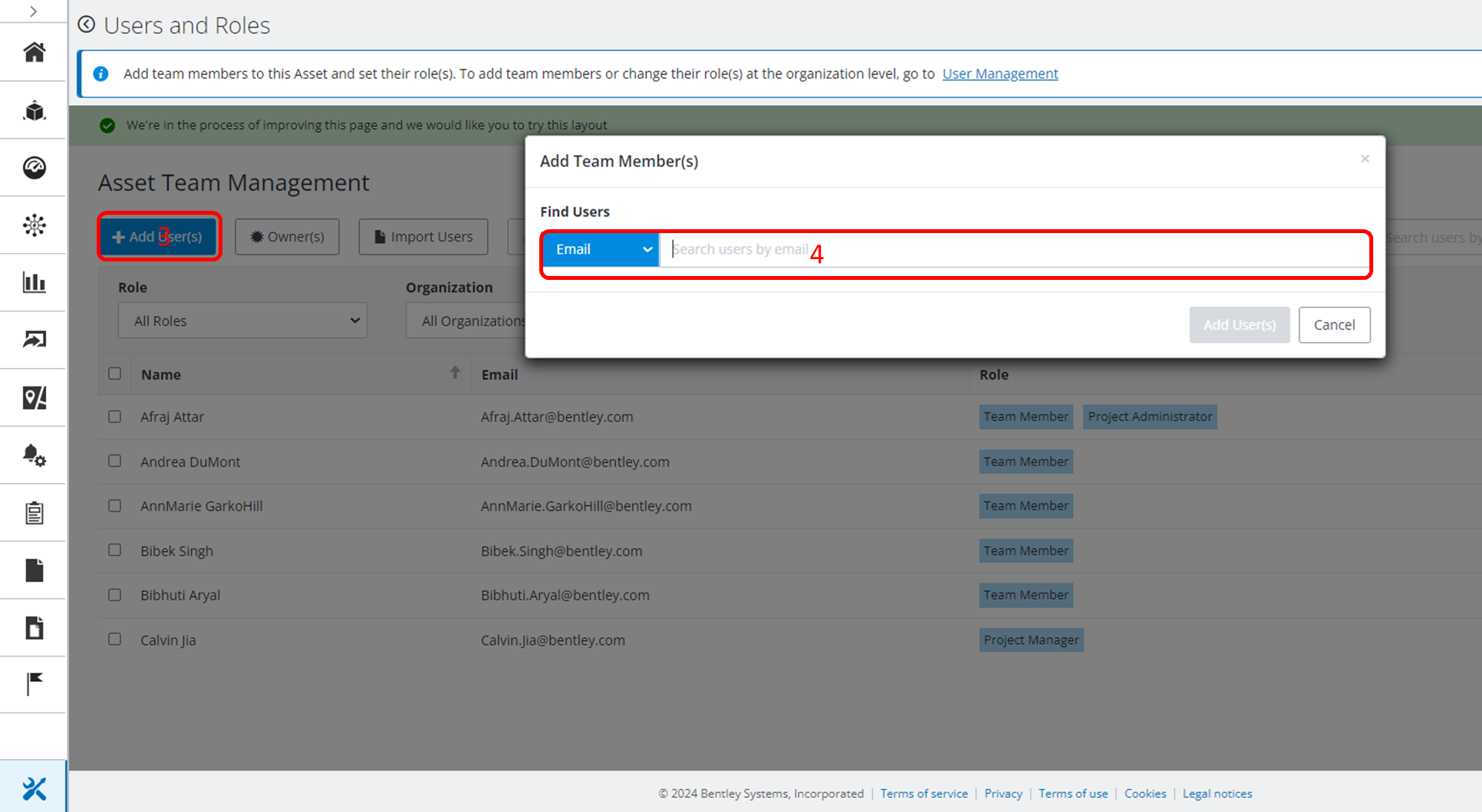This screenshot has height=812, width=1482.
Task: Click Terms of service in the footer
Action: tap(924, 794)
